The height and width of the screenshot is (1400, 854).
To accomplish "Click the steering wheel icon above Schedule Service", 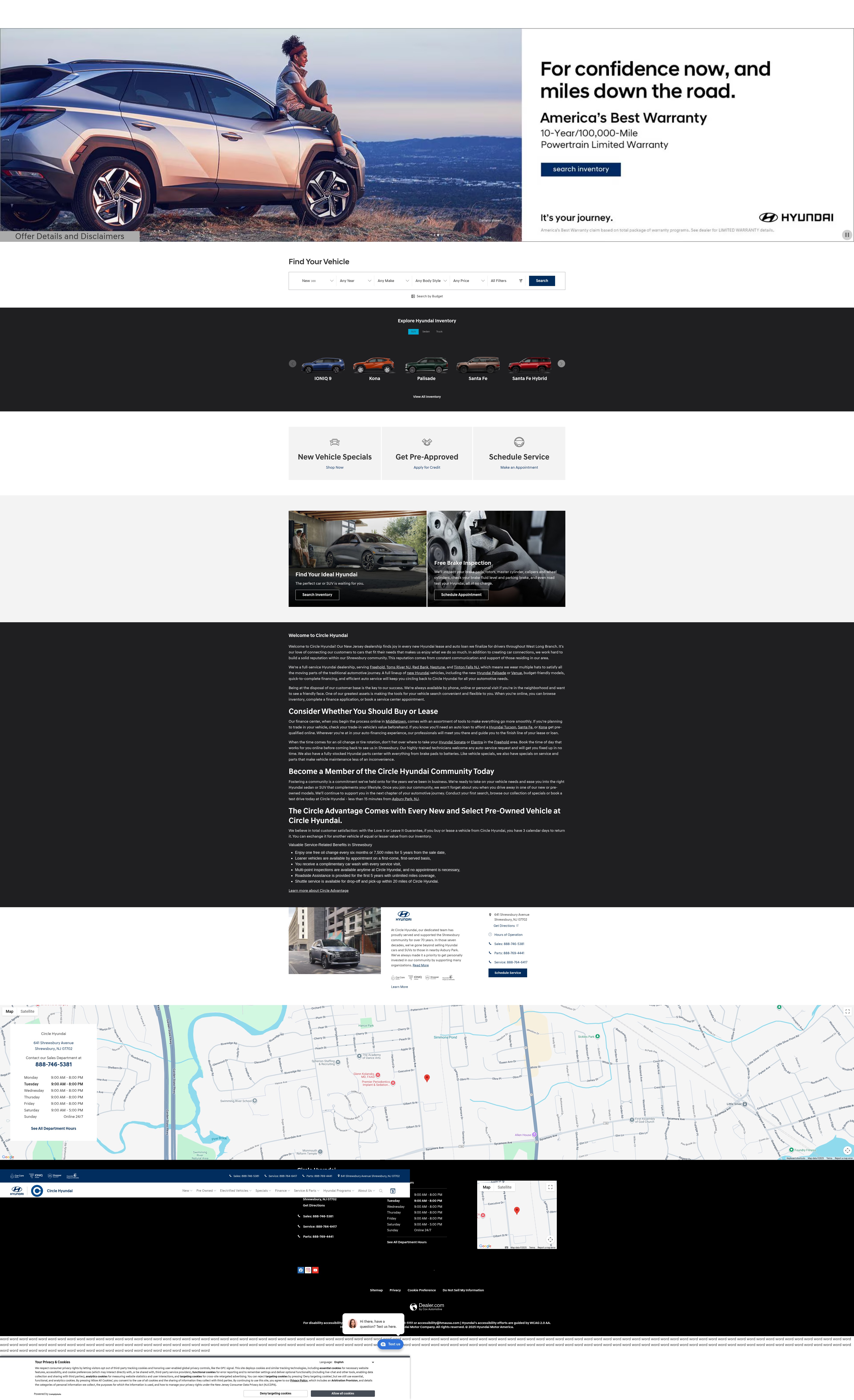I will [519, 442].
